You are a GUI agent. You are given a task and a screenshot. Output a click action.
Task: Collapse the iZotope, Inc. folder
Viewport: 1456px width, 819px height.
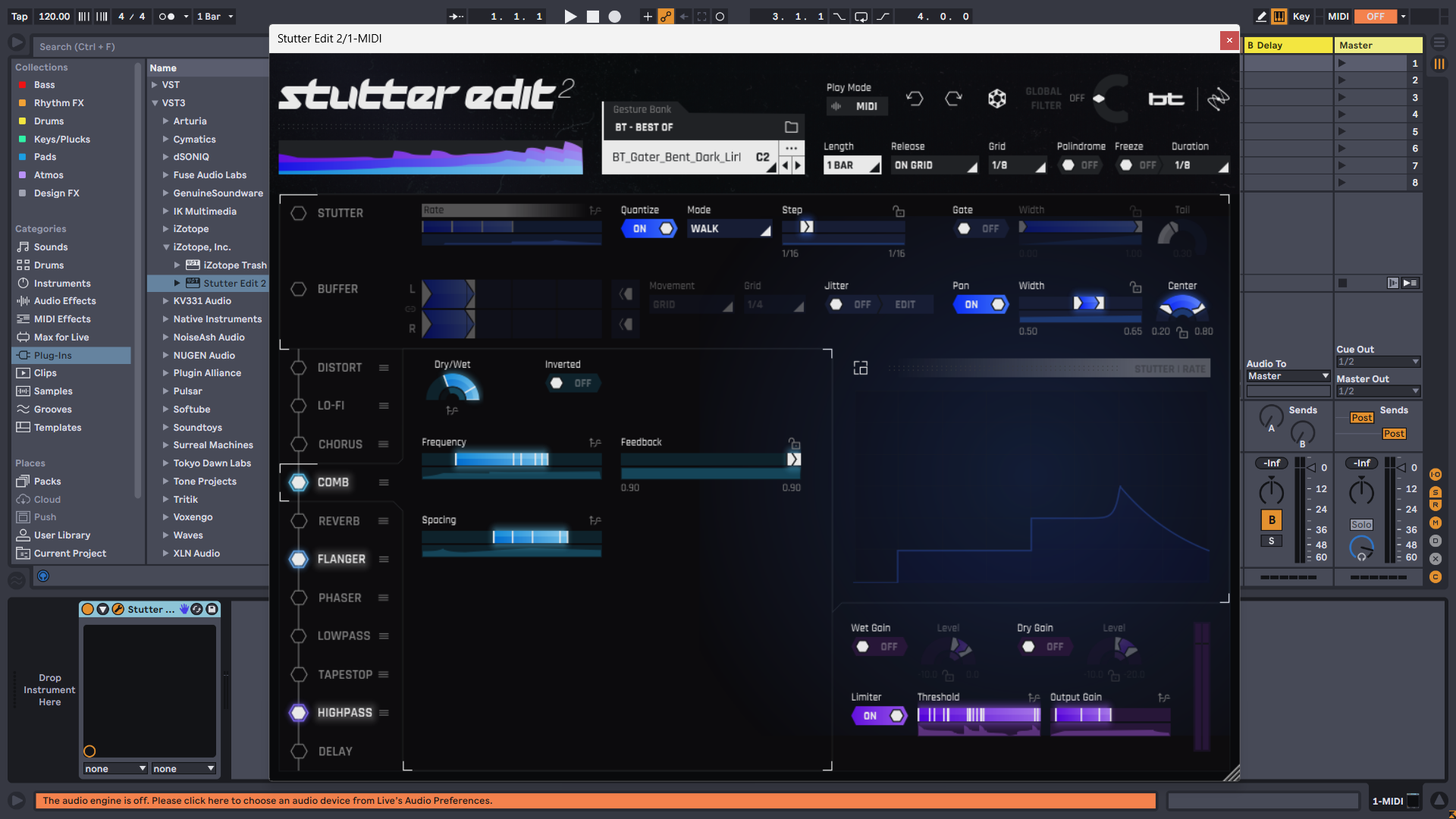(x=165, y=246)
